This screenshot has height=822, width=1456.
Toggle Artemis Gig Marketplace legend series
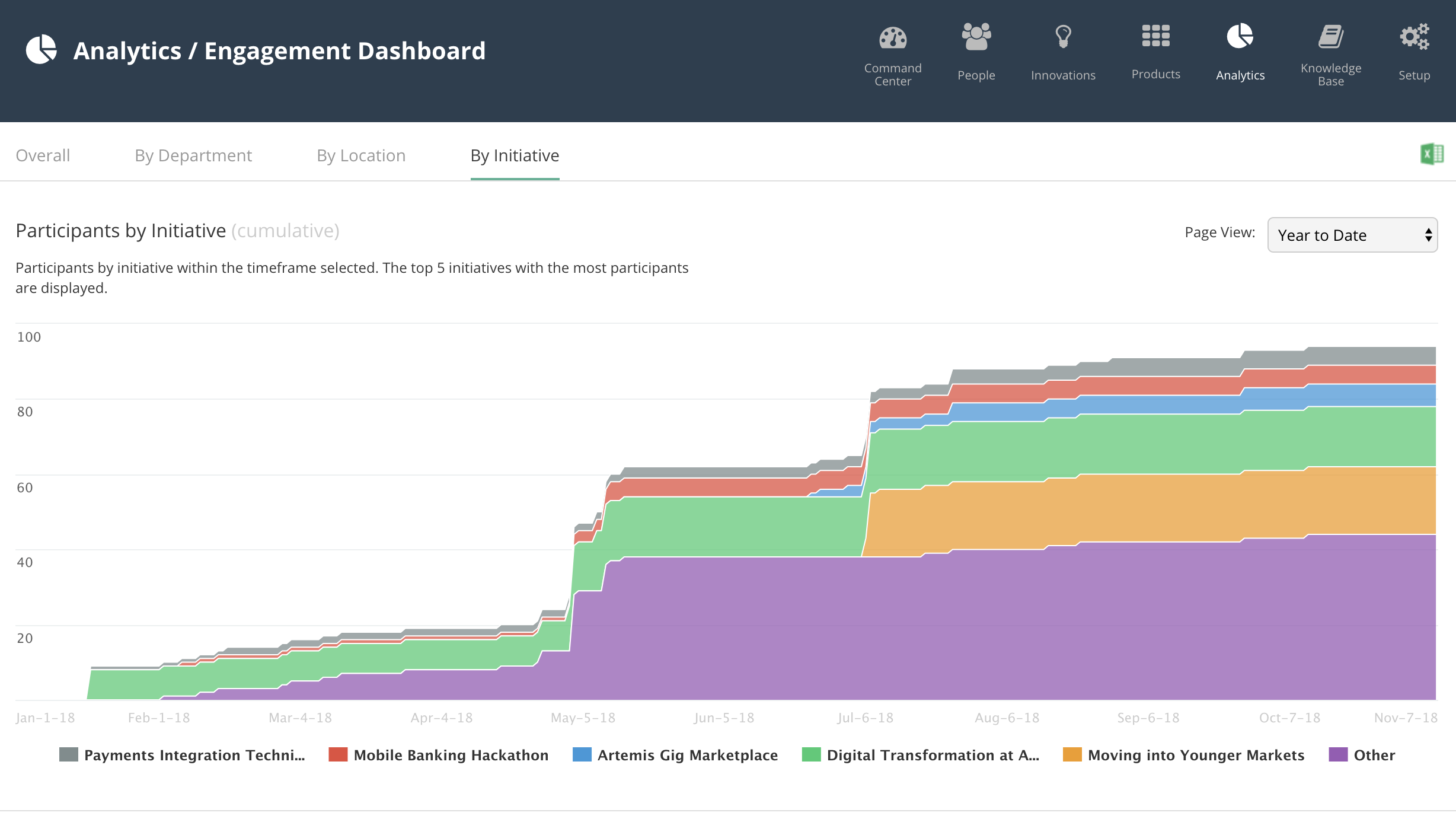(x=675, y=755)
